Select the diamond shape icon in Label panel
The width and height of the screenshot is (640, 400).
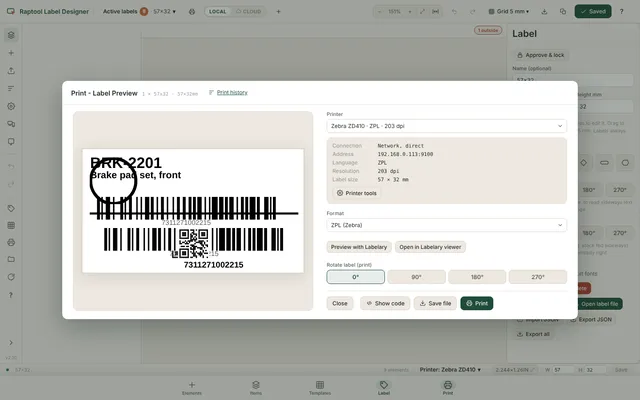[x=584, y=163]
